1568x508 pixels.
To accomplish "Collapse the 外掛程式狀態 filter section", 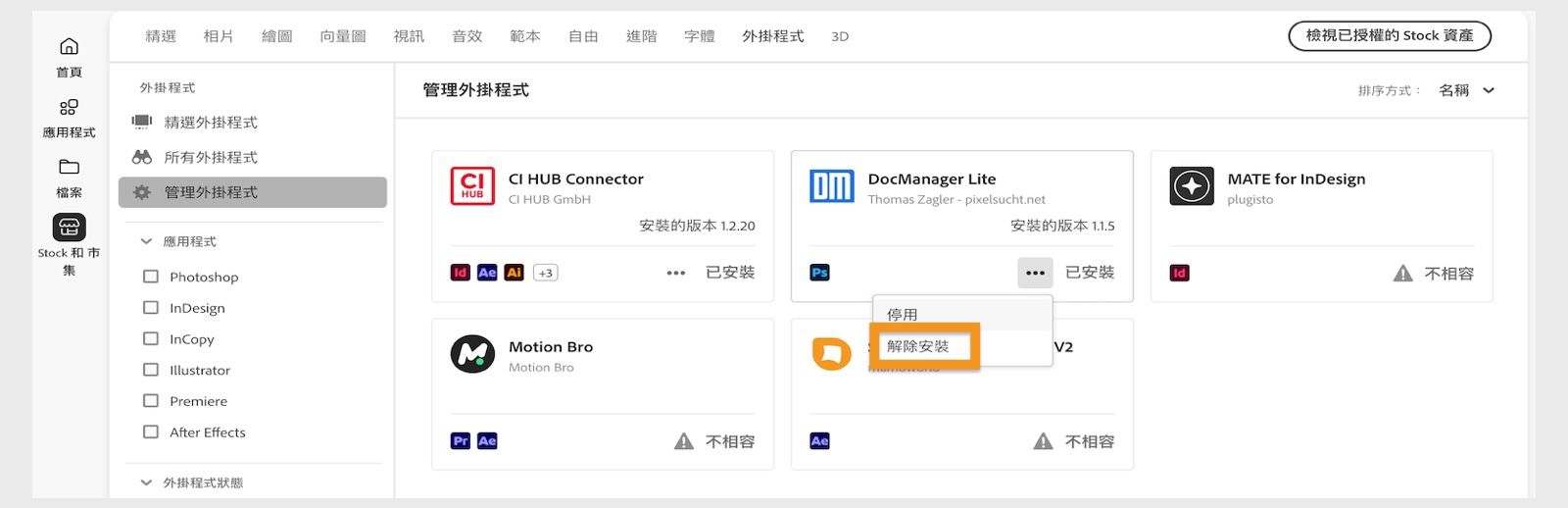I will [146, 483].
